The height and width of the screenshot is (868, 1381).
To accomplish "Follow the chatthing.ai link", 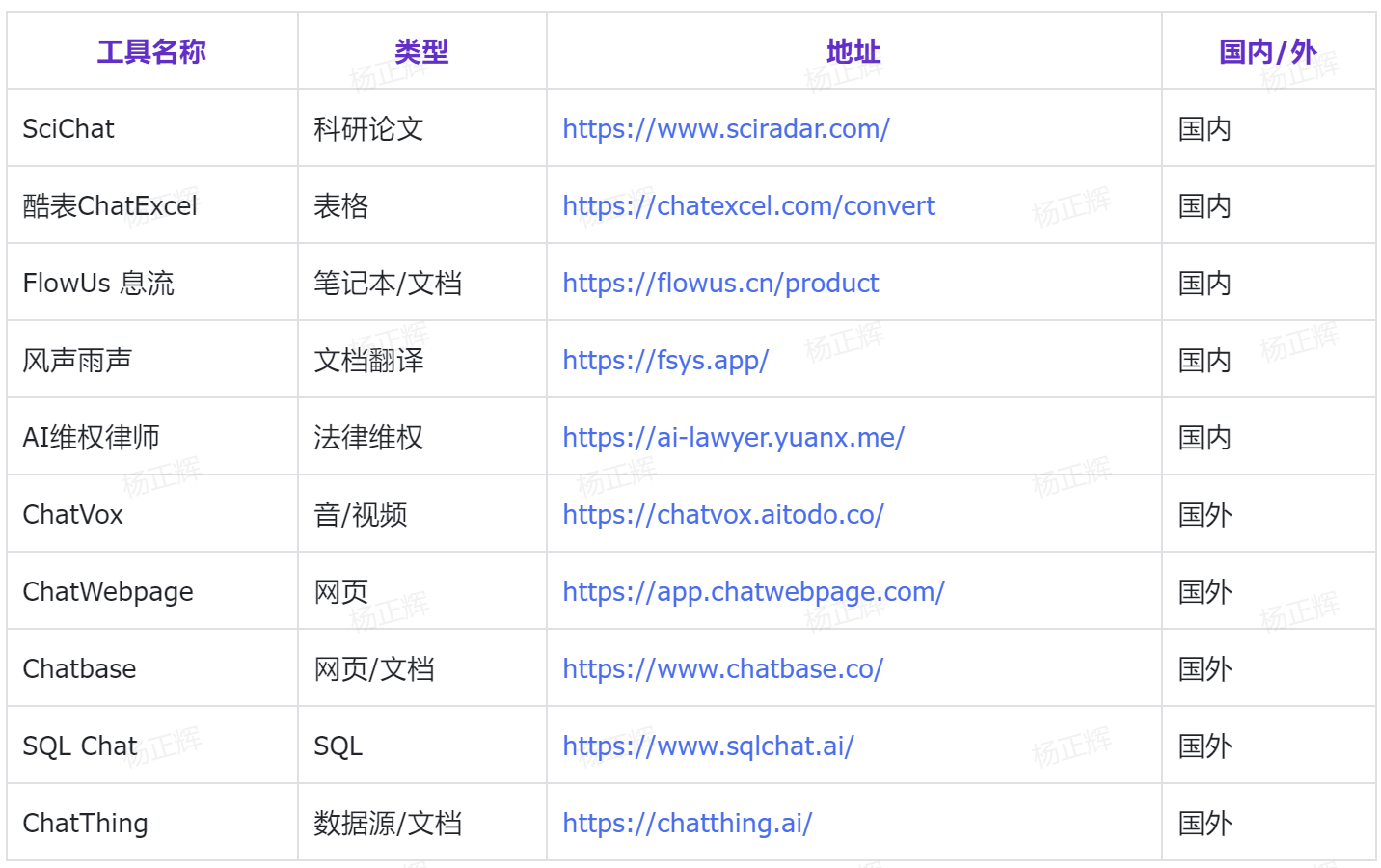I will coord(687,823).
